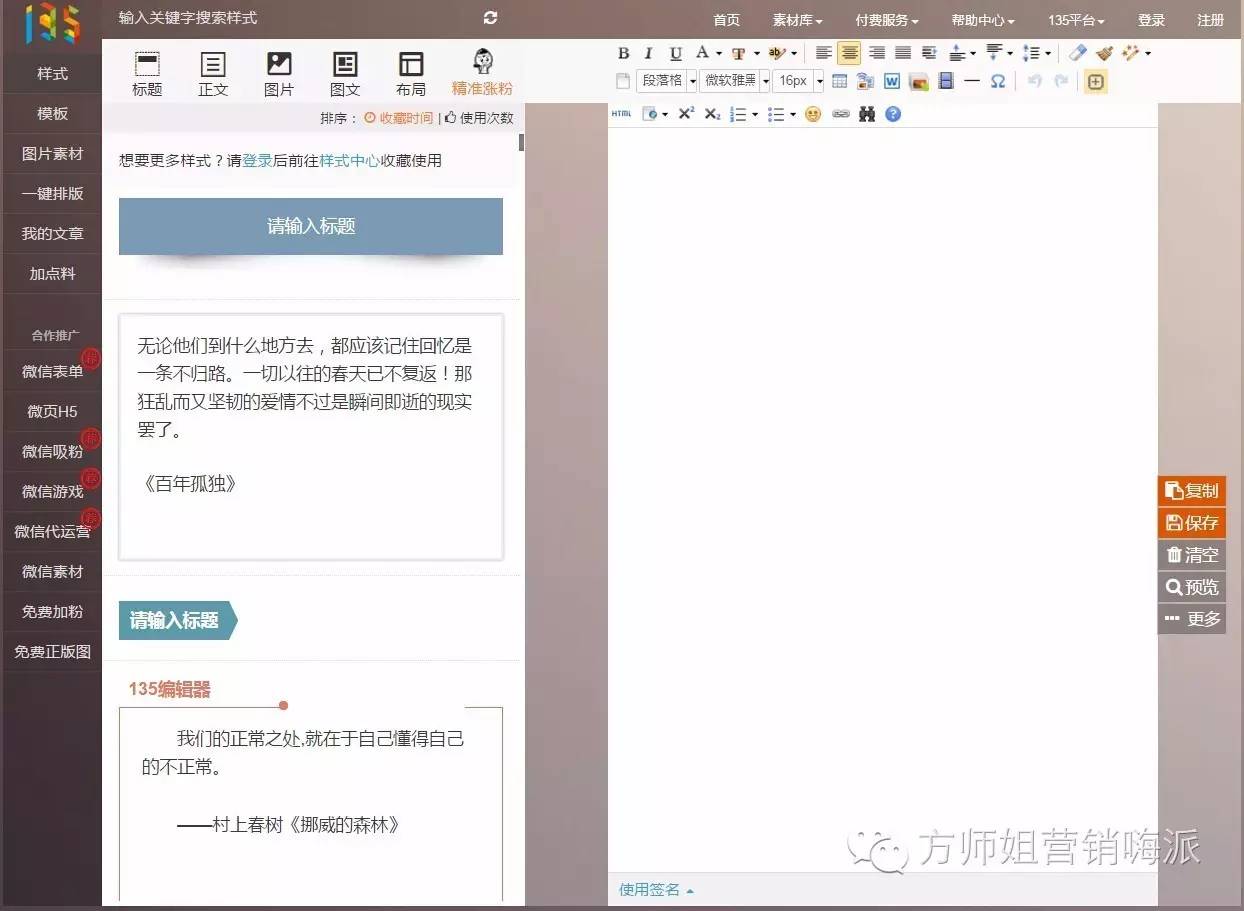Toggle bold formatting on selected text
Screen dimensions: 1244x911
pos(623,53)
